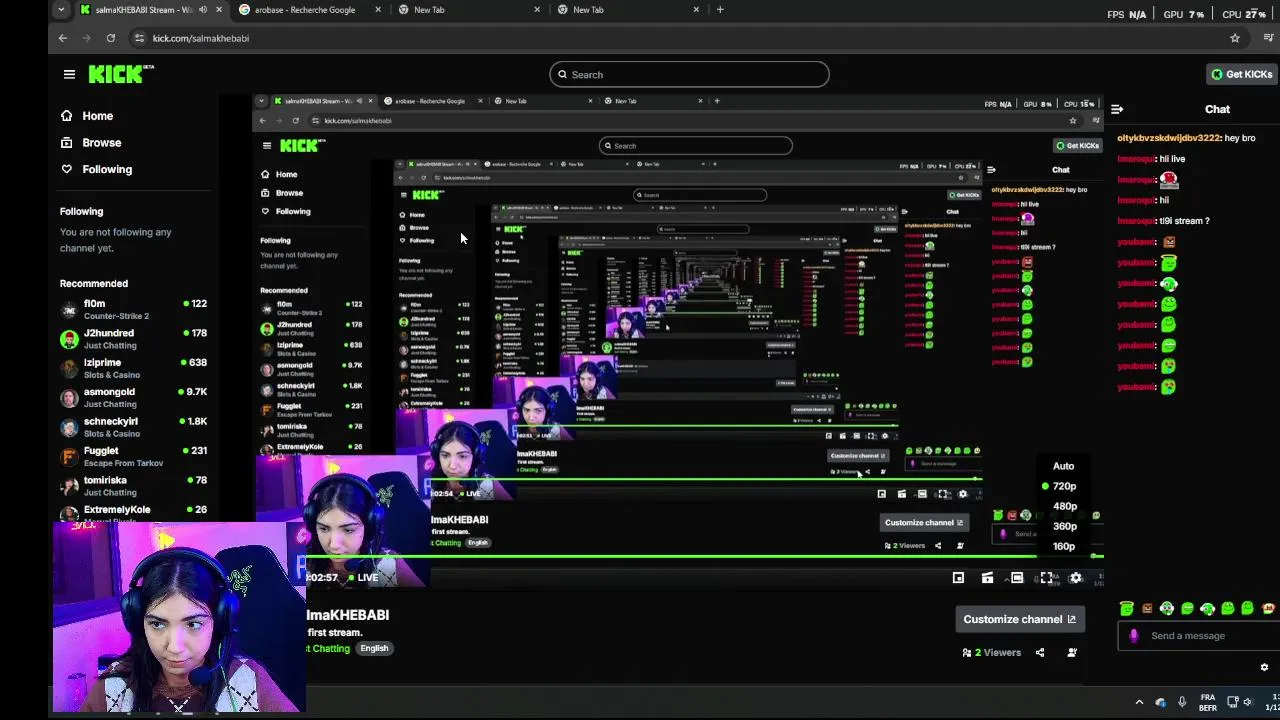This screenshot has height=720, width=1280.
Task: Click the Send a message box
Action: [1200, 636]
